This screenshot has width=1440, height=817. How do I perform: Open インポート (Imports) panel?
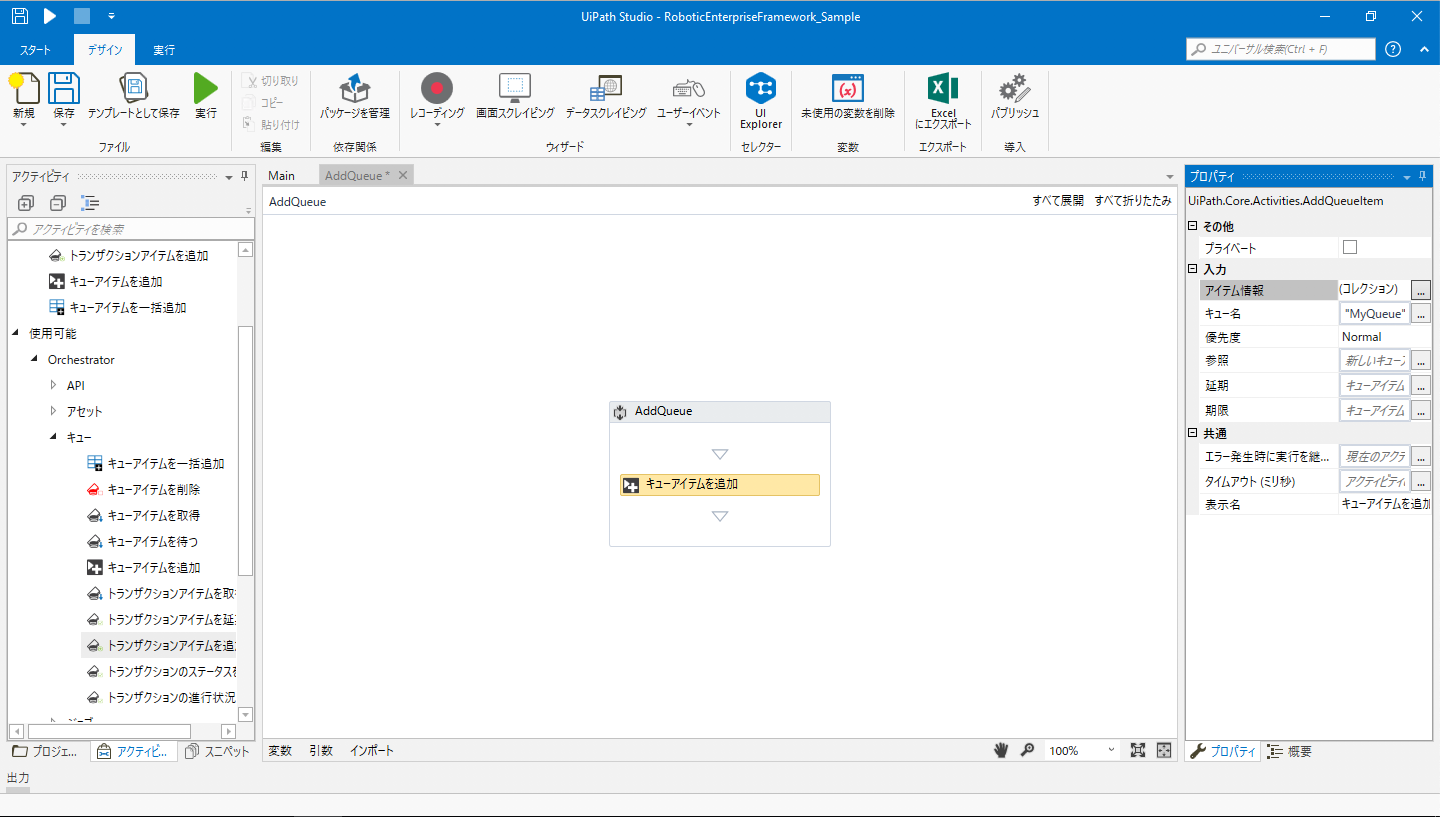click(372, 750)
